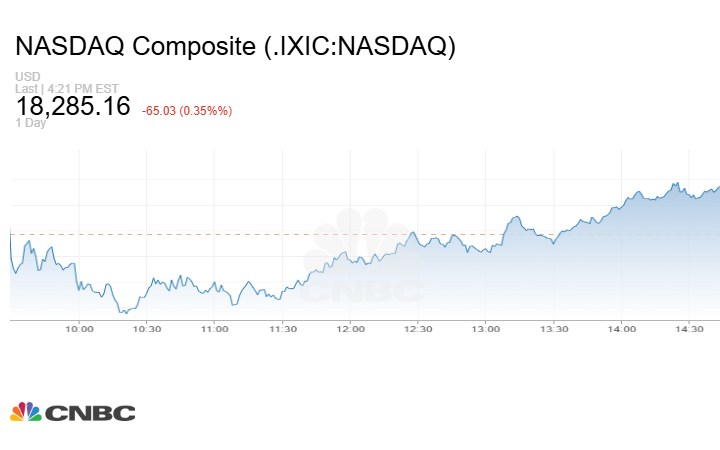720x450 pixels.
Task: Click the 11:00 time axis label
Action: 214,329
